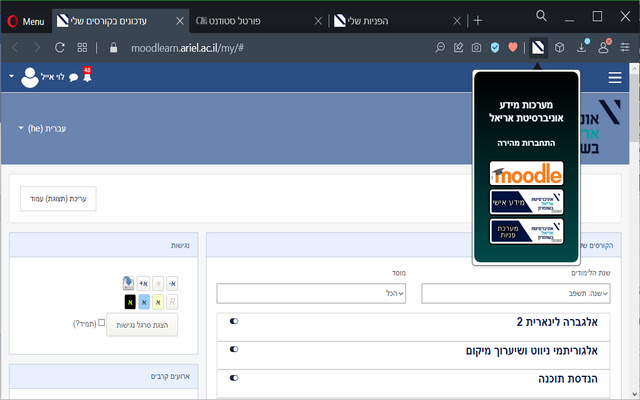
Task: Open the מערכת פניות quick login
Action: (527, 231)
